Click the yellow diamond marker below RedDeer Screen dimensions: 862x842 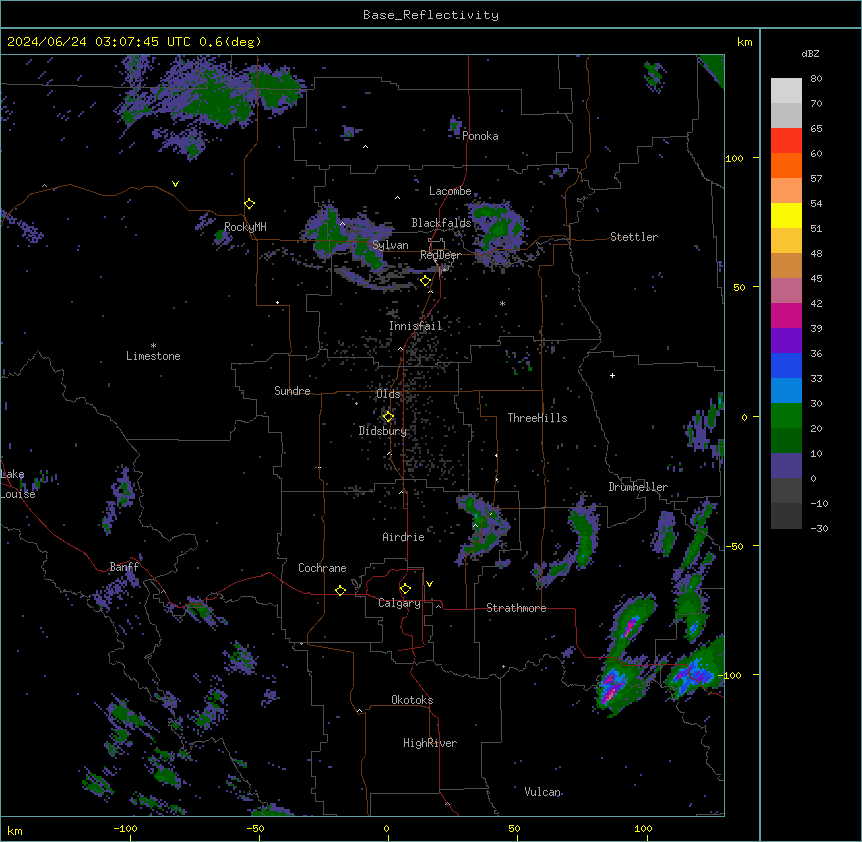tap(425, 281)
